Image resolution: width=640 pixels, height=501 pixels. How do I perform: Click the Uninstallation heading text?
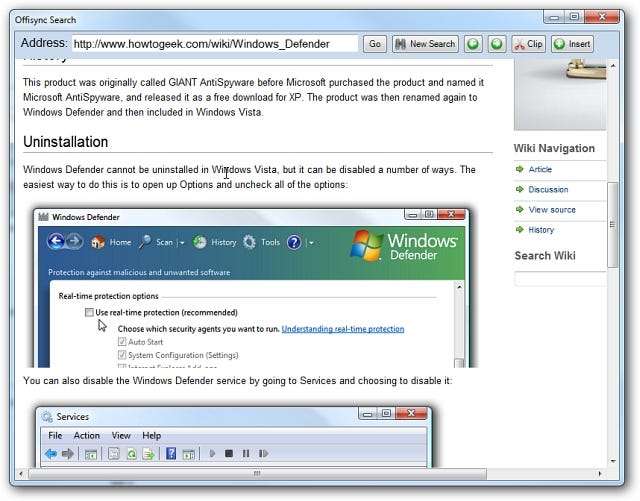coord(66,142)
